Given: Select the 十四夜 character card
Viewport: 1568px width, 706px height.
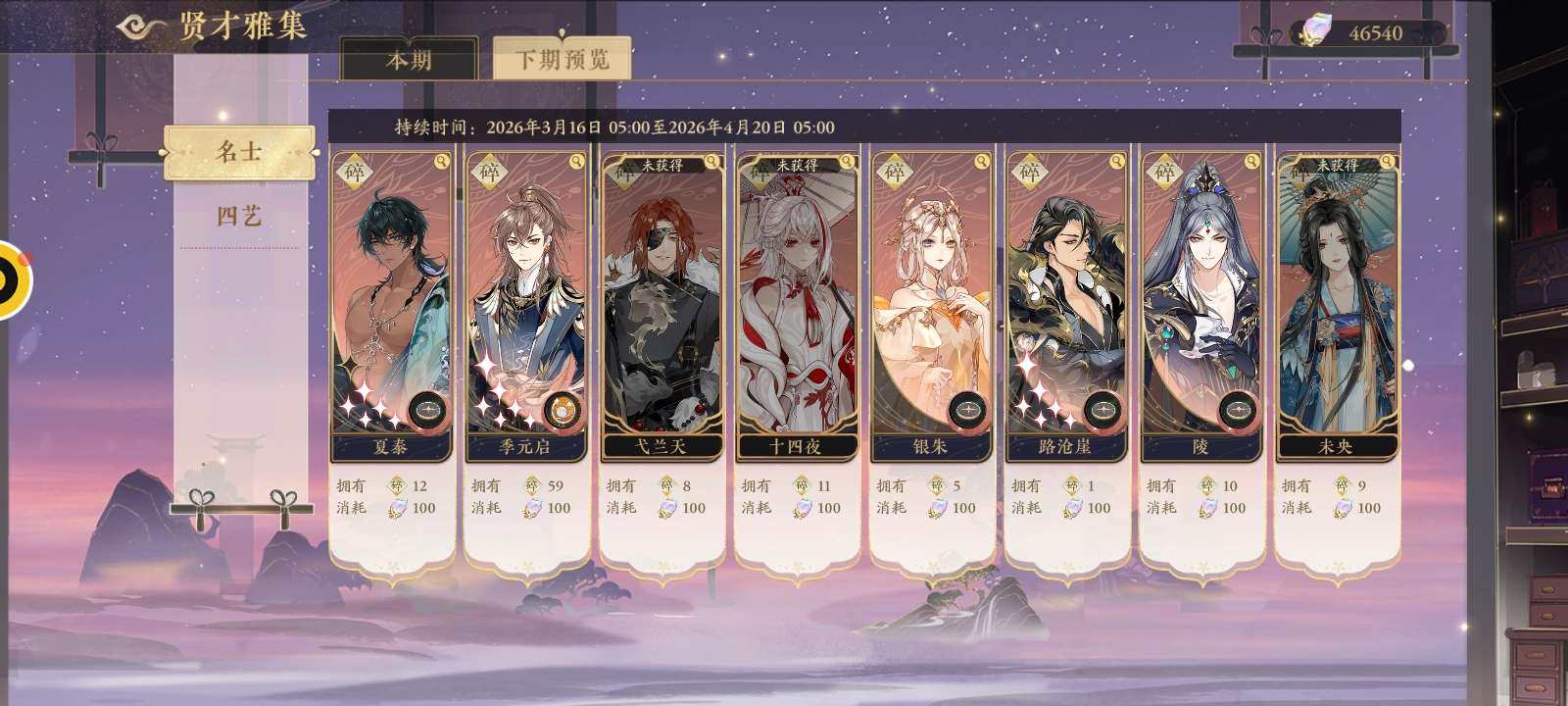Looking at the screenshot, I should (x=796, y=306).
